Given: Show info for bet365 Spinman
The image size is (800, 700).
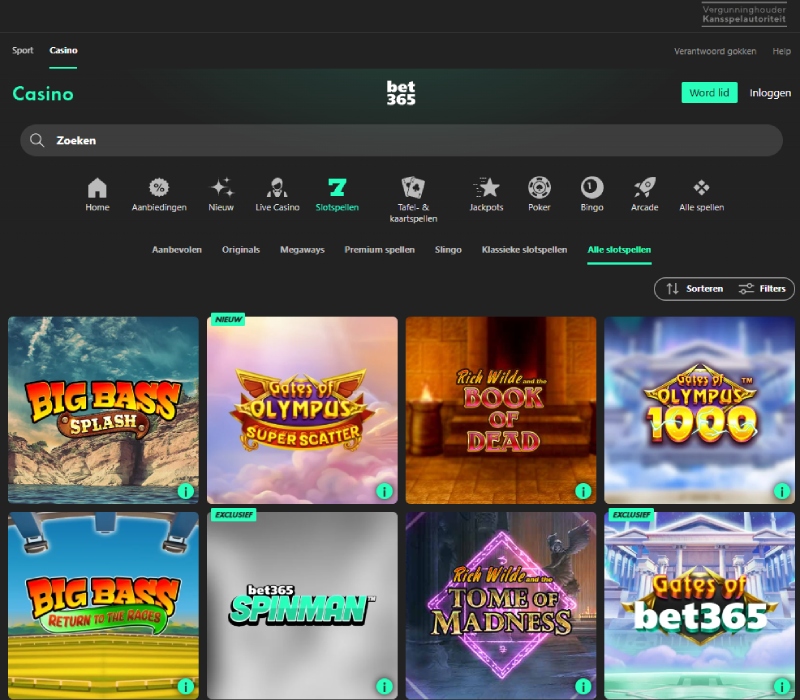Looking at the screenshot, I should 384,686.
